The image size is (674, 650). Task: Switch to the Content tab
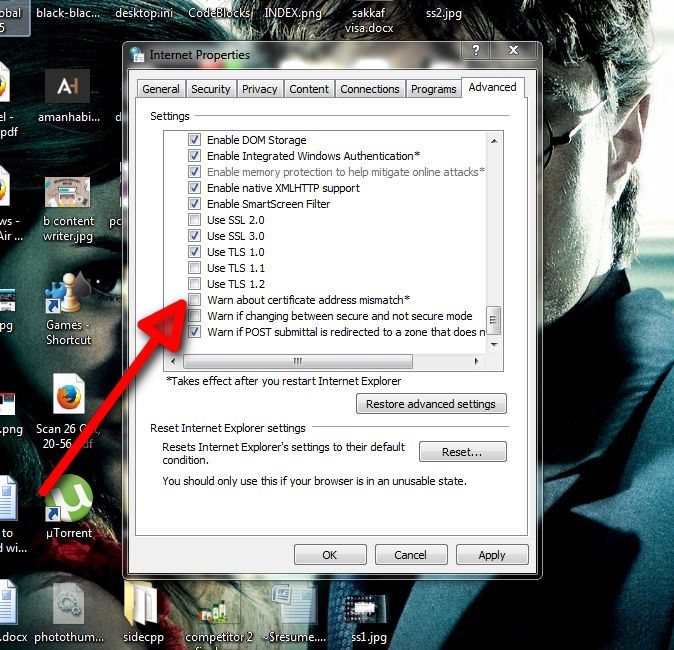coord(309,89)
